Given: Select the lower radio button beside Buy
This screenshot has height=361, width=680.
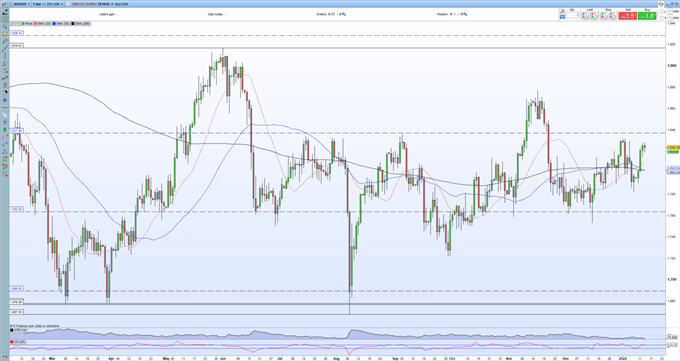Looking at the screenshot, I should pyautogui.click(x=661, y=18).
